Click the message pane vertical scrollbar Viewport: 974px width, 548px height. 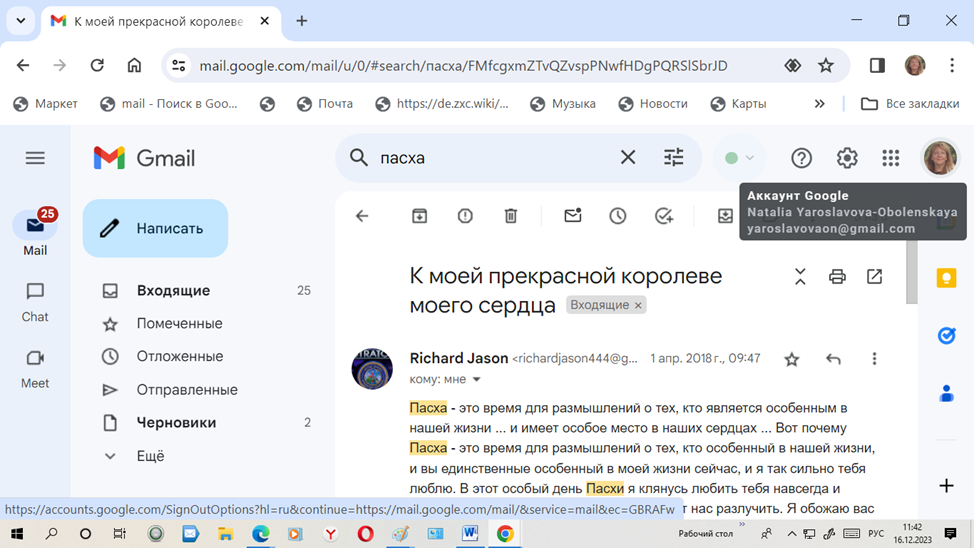[x=912, y=272]
